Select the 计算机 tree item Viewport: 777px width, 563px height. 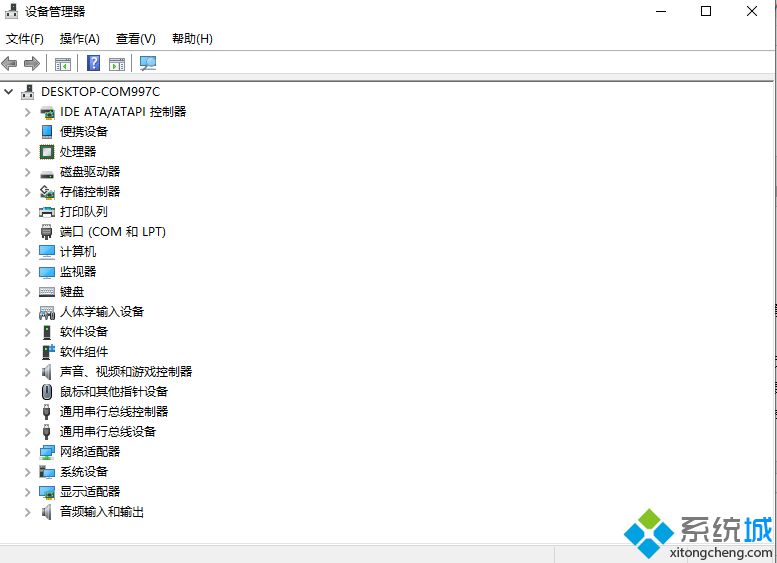(78, 252)
